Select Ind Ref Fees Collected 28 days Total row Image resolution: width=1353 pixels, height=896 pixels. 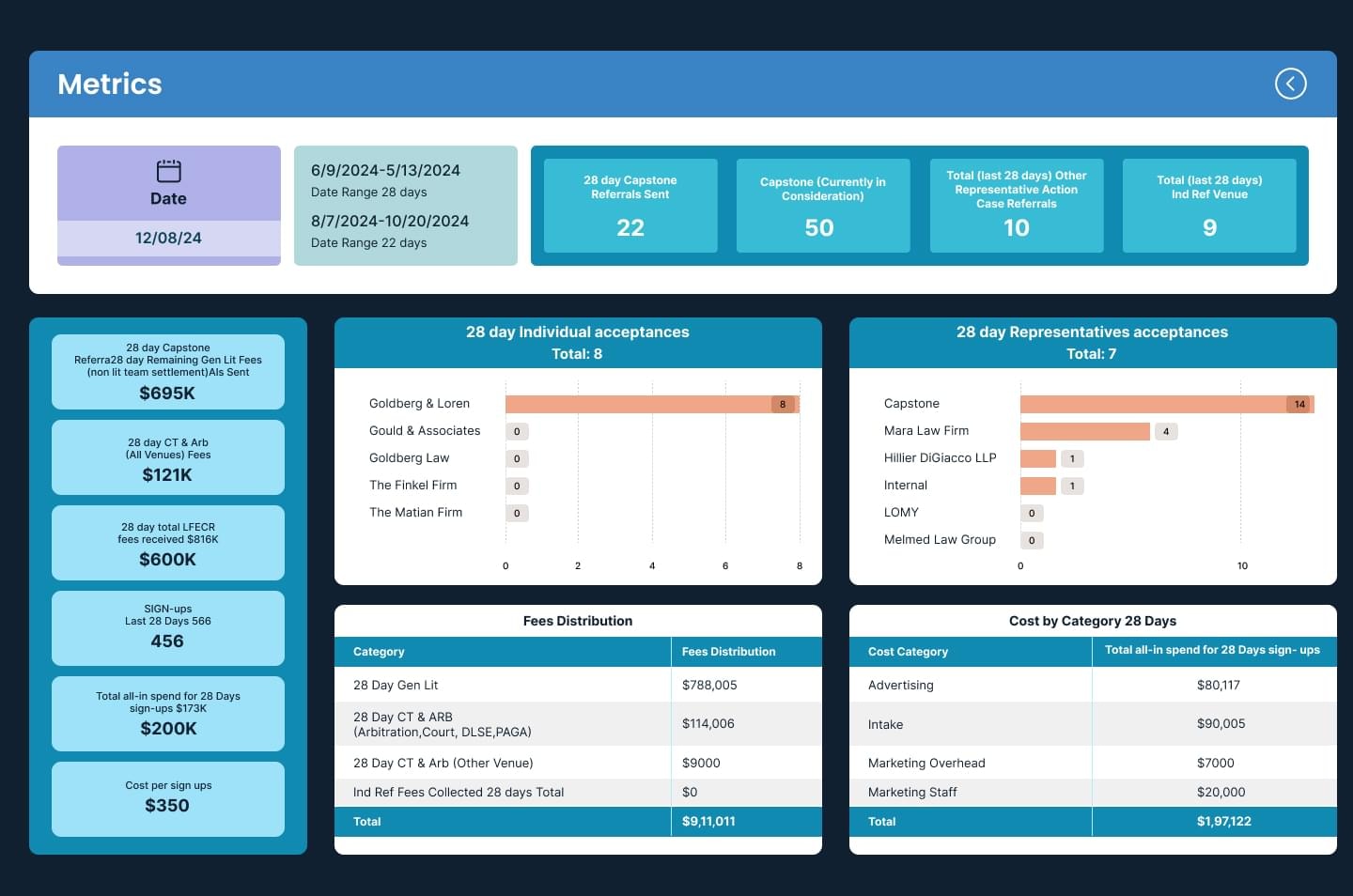coord(578,793)
